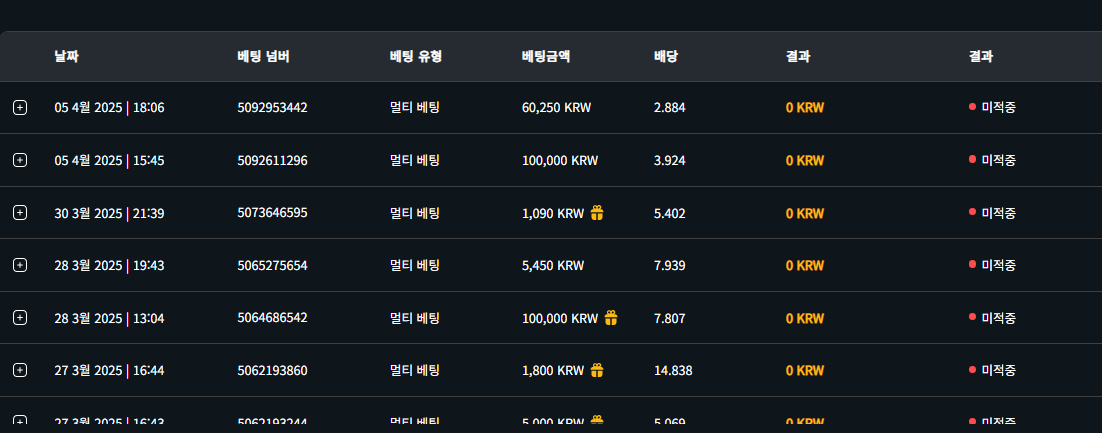
Task: Click the 베팅 유형 column header
Action: 415,56
